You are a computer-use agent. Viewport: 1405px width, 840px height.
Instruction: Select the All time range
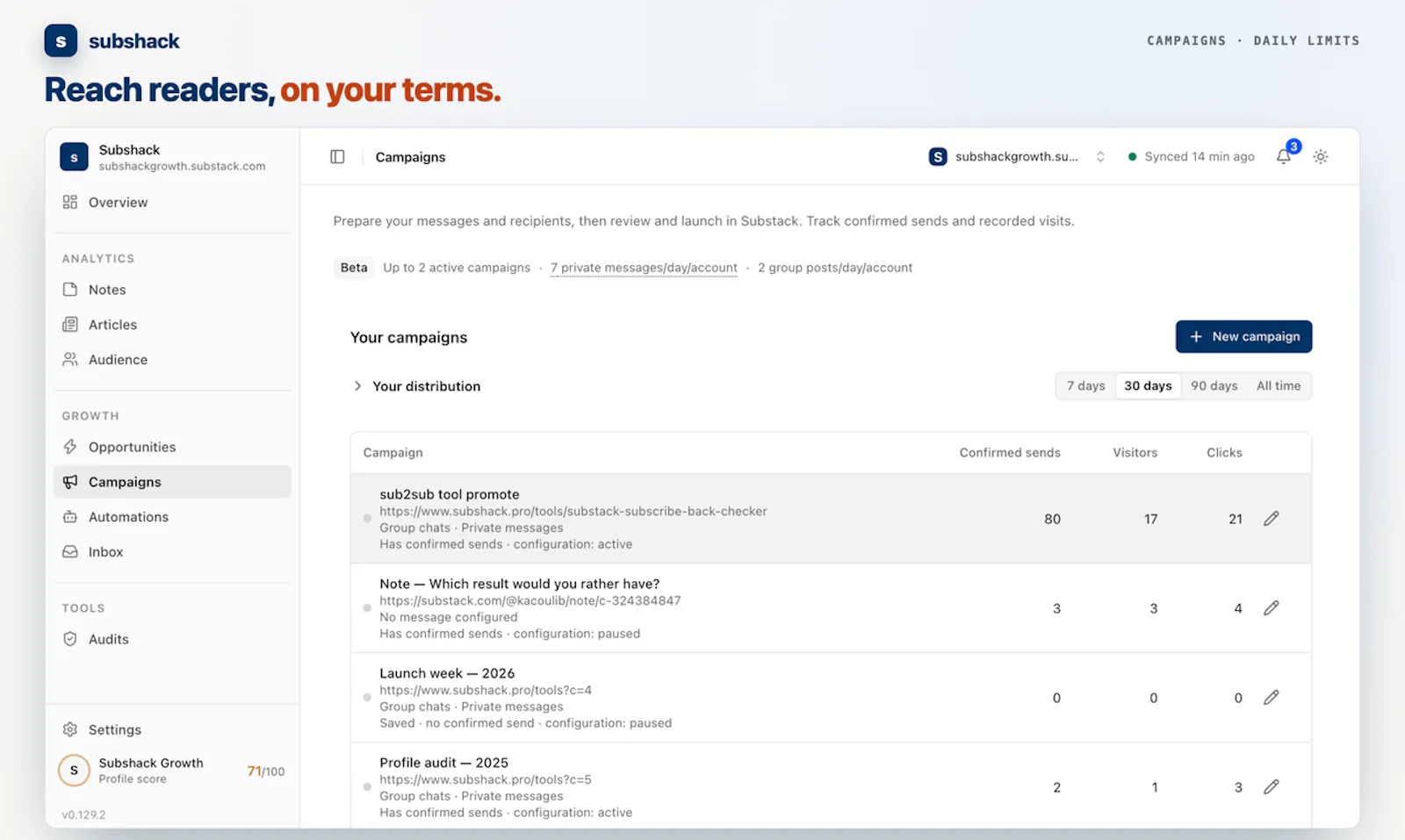(x=1279, y=386)
